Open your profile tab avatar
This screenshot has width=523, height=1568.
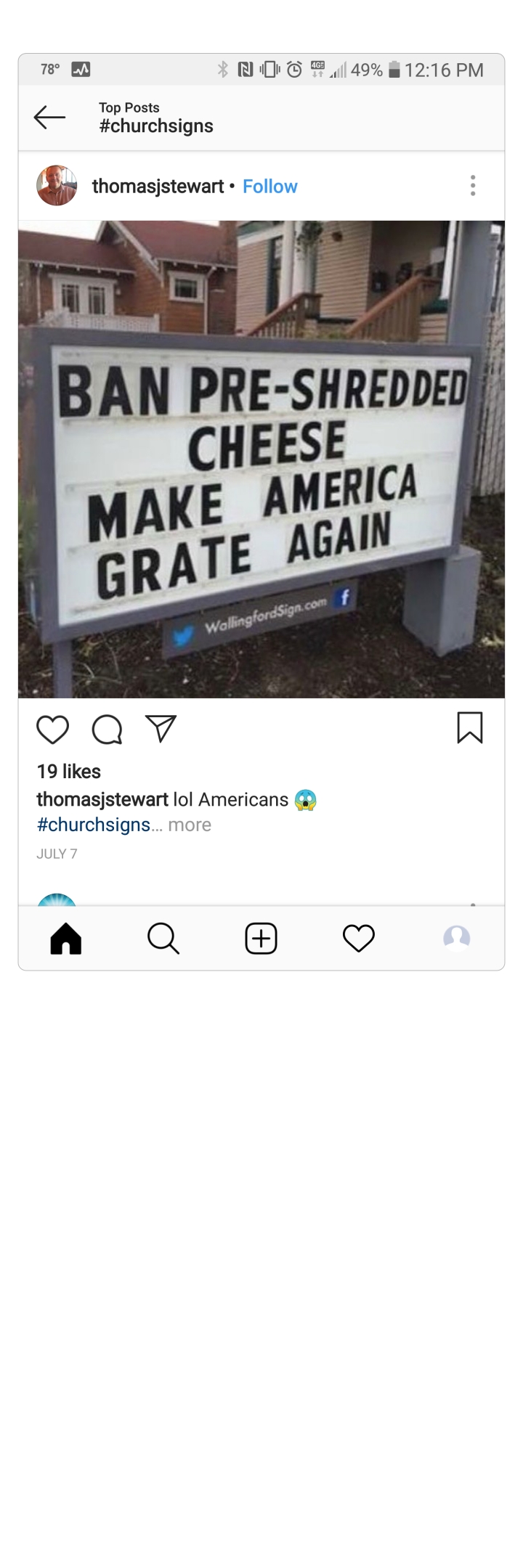click(x=457, y=938)
